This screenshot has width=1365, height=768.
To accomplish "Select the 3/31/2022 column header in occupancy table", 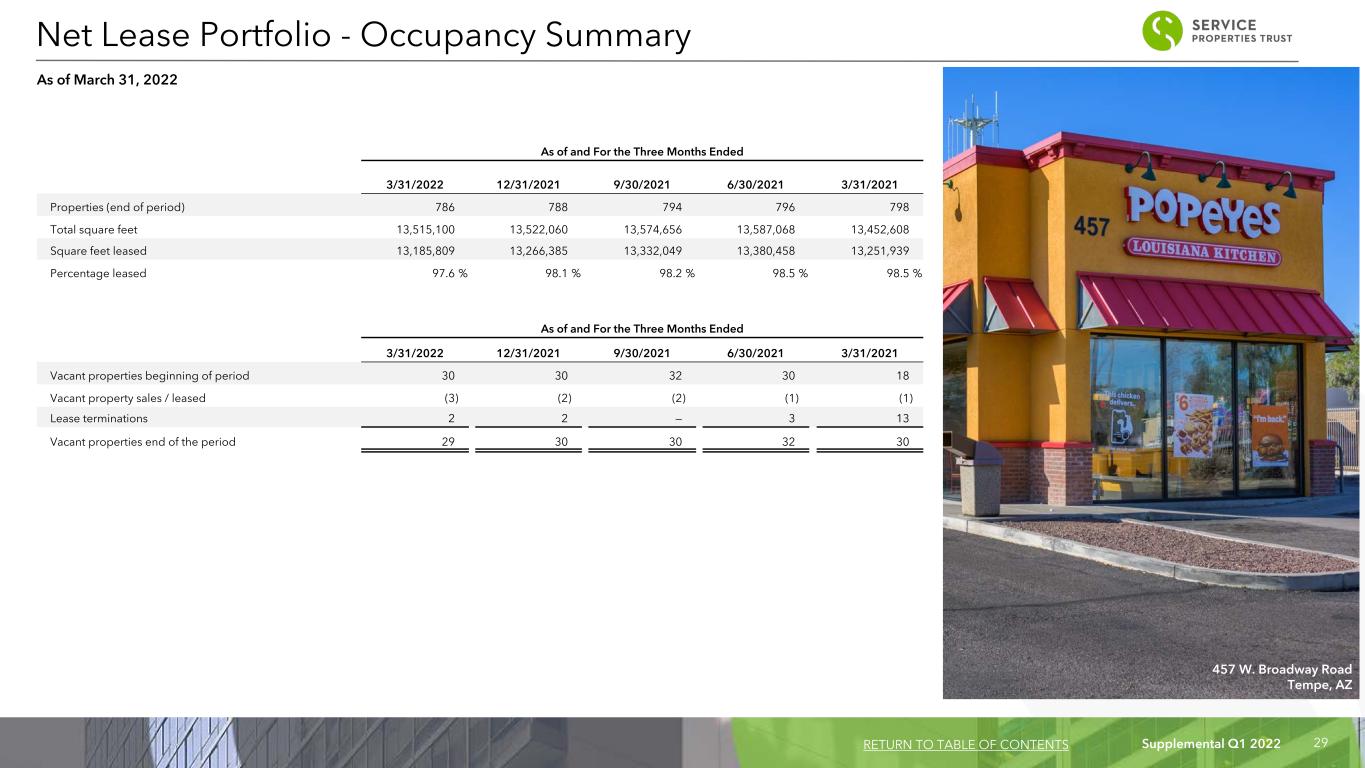I will (x=415, y=184).
